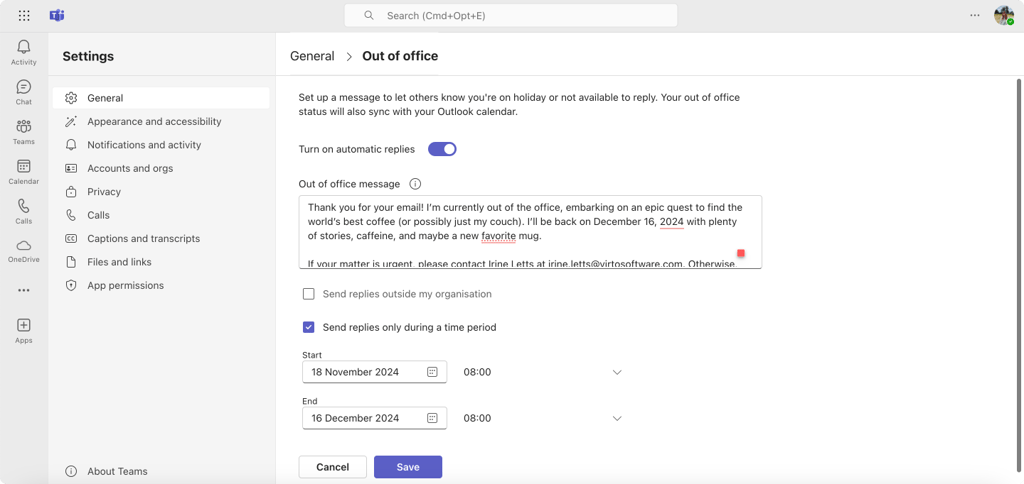The width and height of the screenshot is (1024, 484).
Task: Open the top-right ellipsis menu
Action: [974, 16]
